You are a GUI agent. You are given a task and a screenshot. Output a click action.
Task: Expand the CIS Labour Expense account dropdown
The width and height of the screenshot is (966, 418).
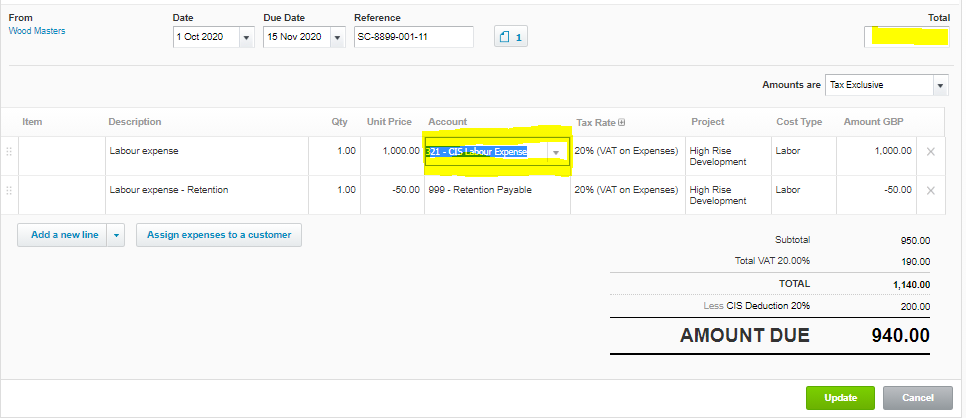[556, 152]
